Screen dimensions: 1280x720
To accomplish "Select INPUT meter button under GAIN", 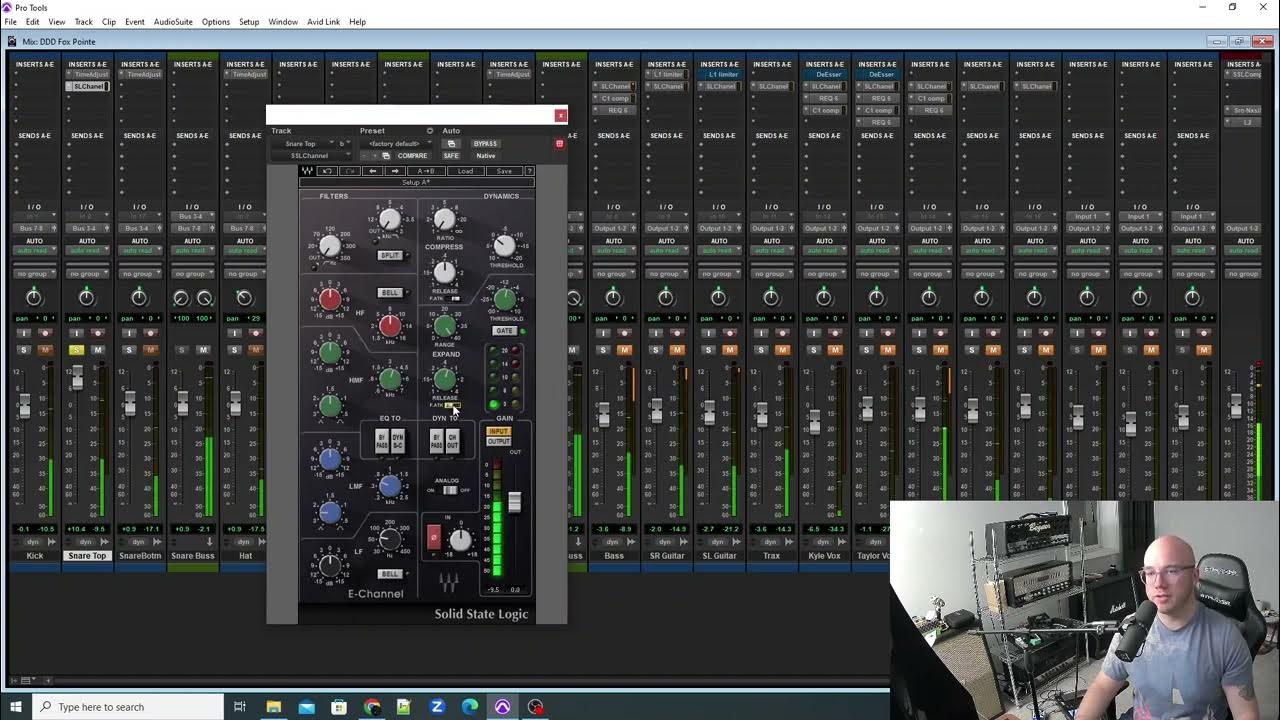I will pyautogui.click(x=499, y=431).
